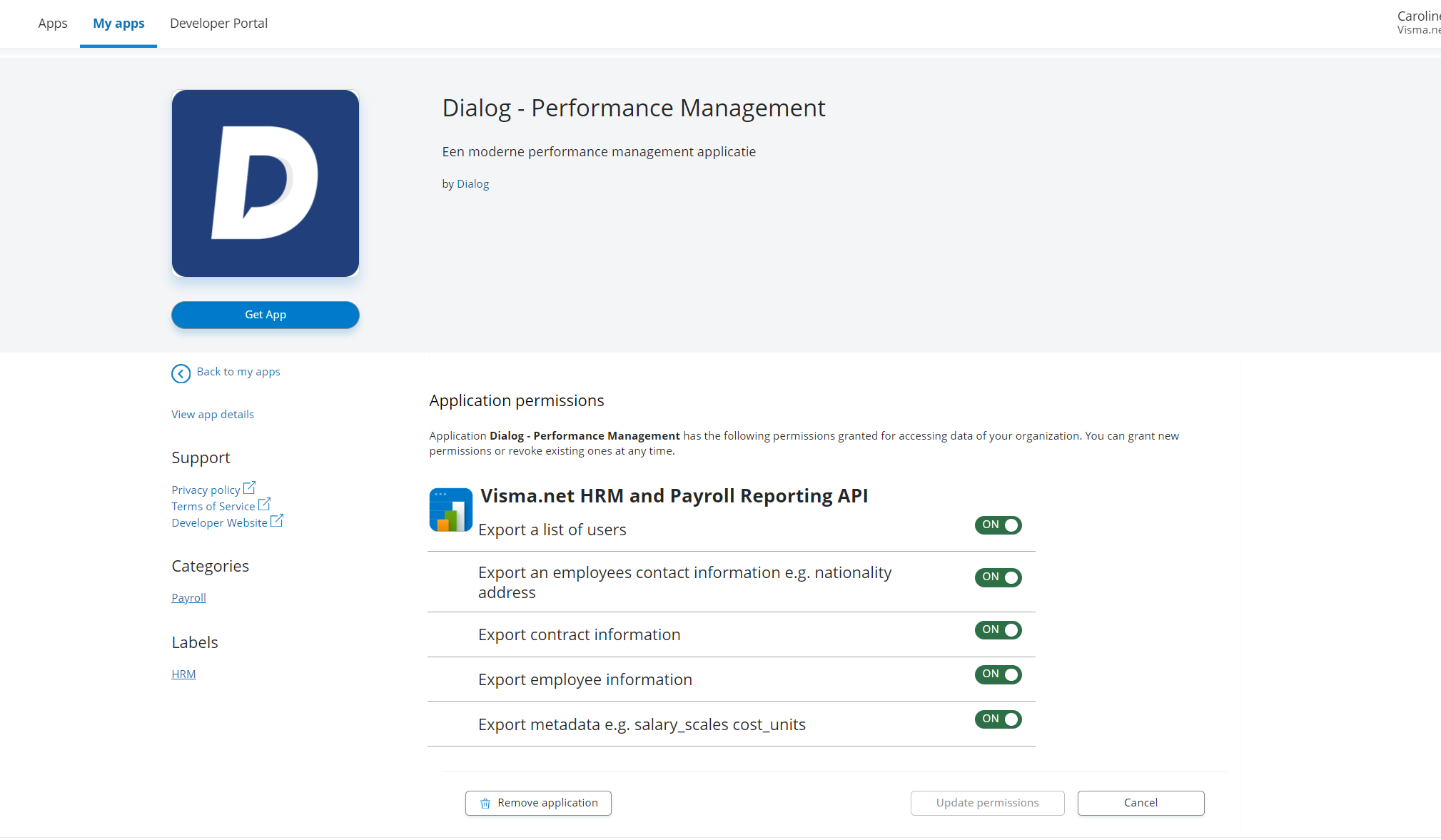Click Update permissions button
Viewport: 1441px width, 840px height.
click(x=987, y=803)
